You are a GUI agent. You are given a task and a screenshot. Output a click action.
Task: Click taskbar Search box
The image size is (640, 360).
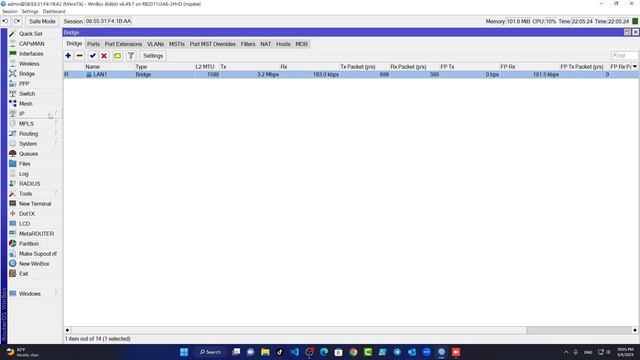click(210, 352)
